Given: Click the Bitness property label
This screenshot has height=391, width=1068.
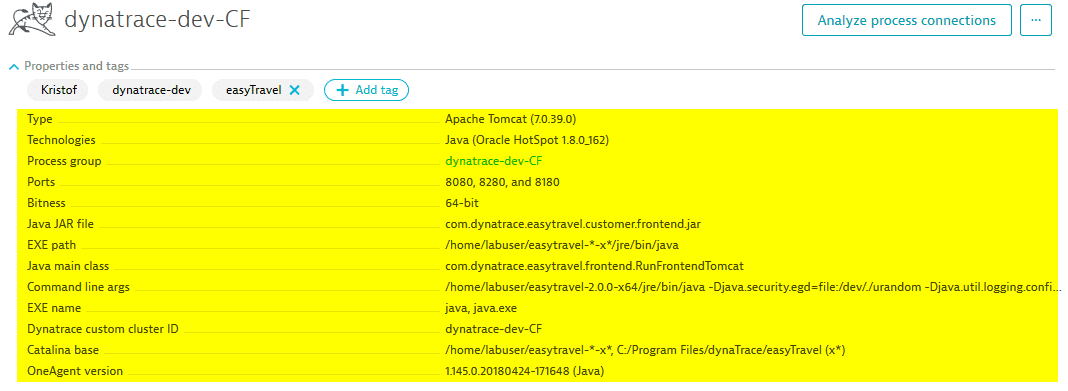Looking at the screenshot, I should point(46,203).
